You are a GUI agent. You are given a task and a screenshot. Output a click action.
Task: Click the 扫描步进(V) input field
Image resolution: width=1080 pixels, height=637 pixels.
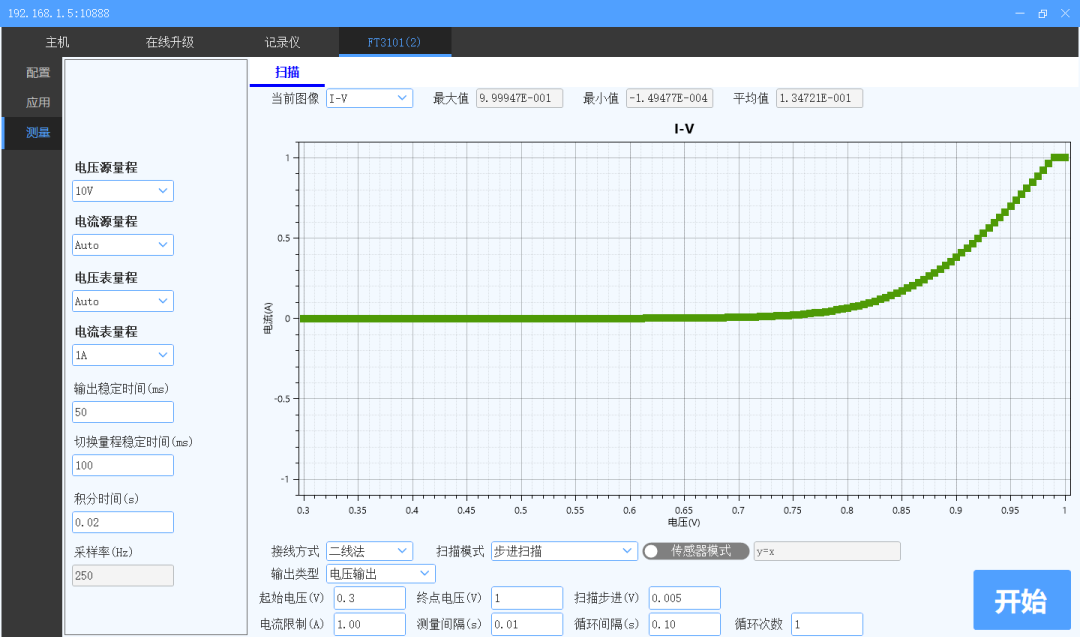[685, 598]
